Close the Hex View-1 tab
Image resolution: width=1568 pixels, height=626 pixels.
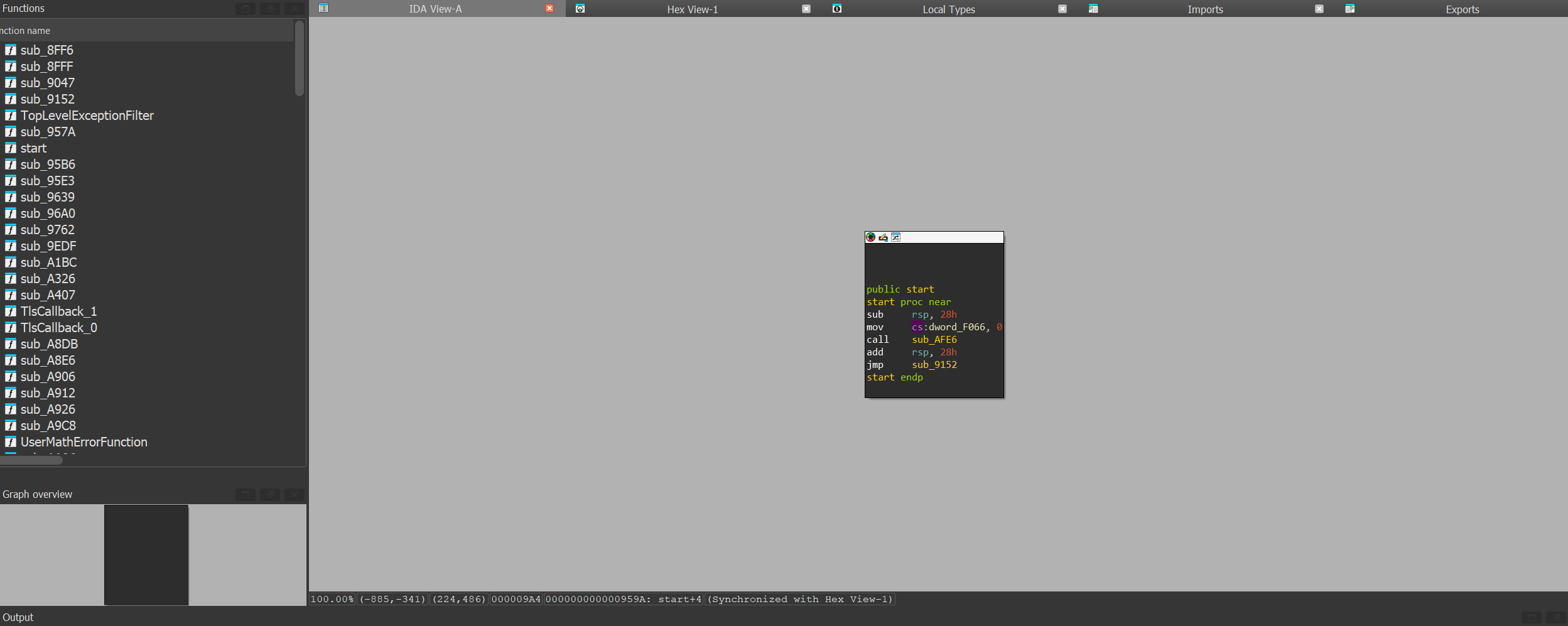pos(806,9)
